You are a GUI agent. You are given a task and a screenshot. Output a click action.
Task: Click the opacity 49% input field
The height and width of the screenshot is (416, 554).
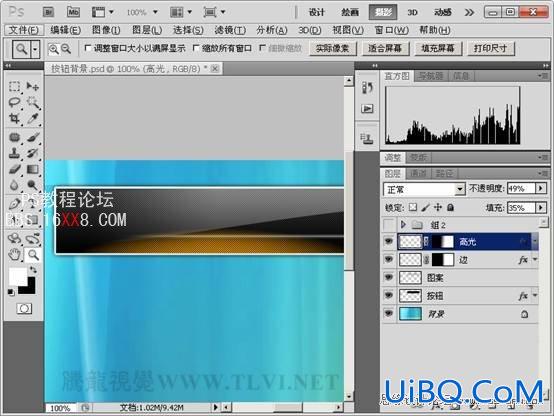click(x=521, y=189)
